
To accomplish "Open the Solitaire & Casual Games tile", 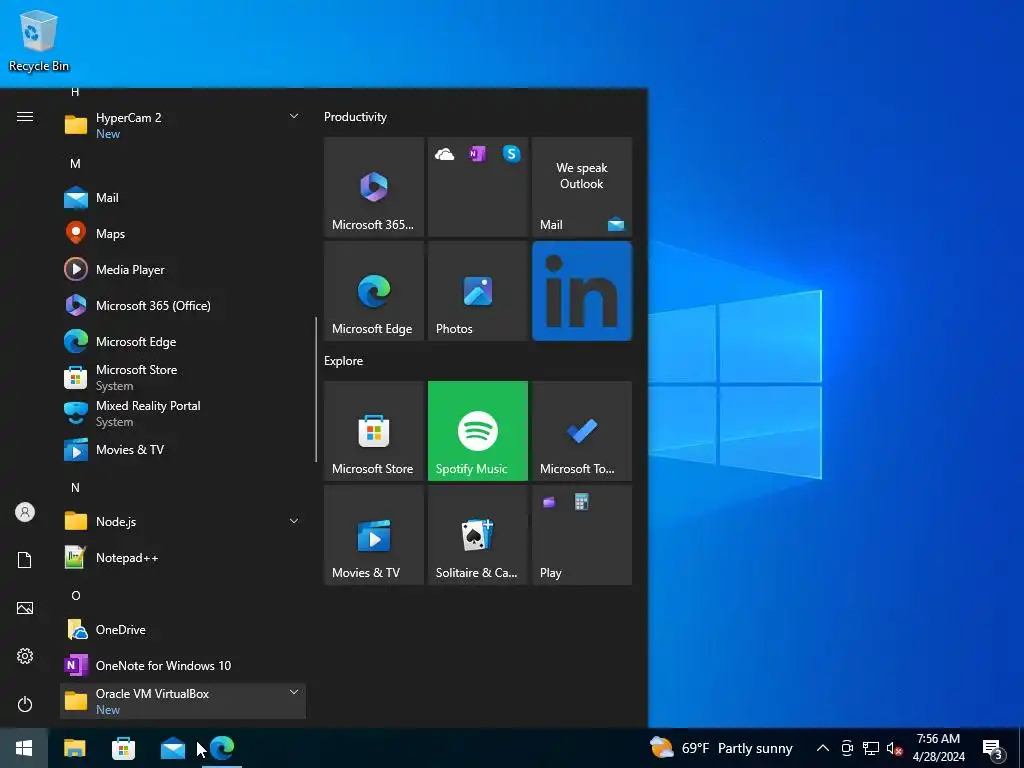I will (477, 535).
